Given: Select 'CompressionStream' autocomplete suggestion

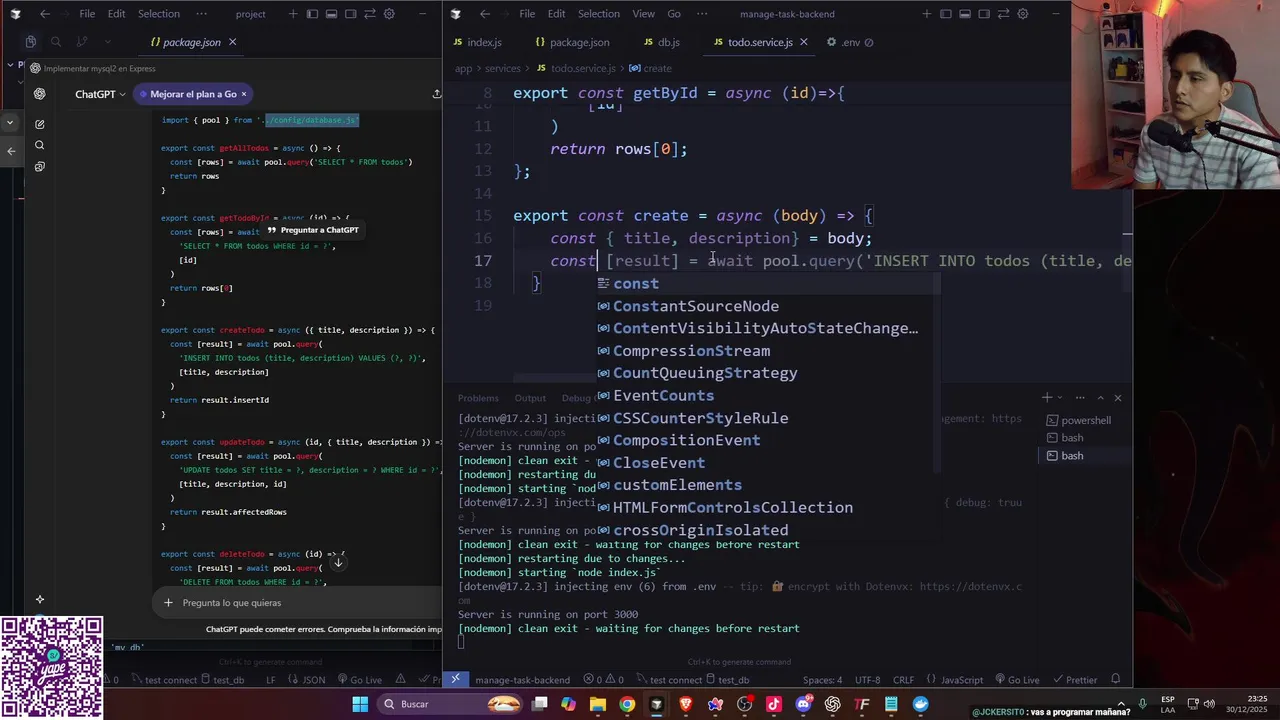Looking at the screenshot, I should coord(768,351).
